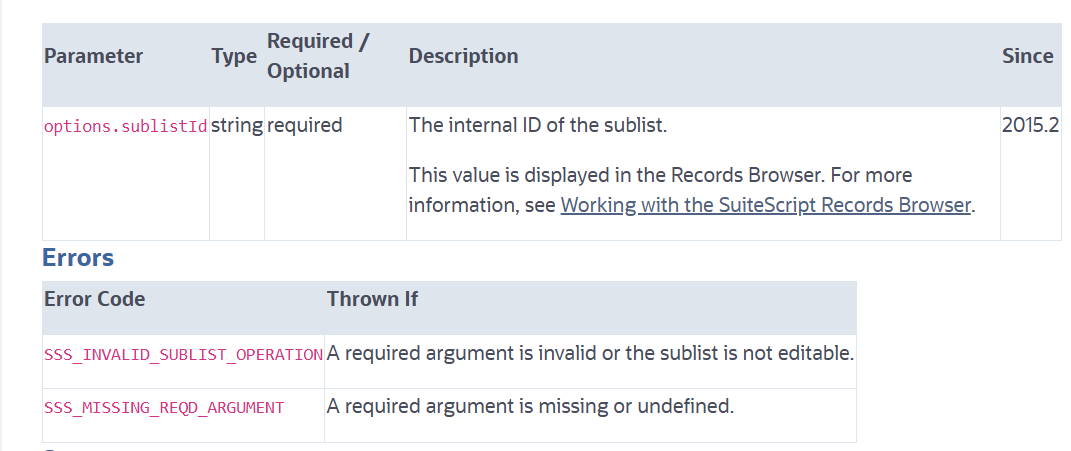
Task: Open the Working with the SuiteScript Records Browser link
Action: (766, 205)
